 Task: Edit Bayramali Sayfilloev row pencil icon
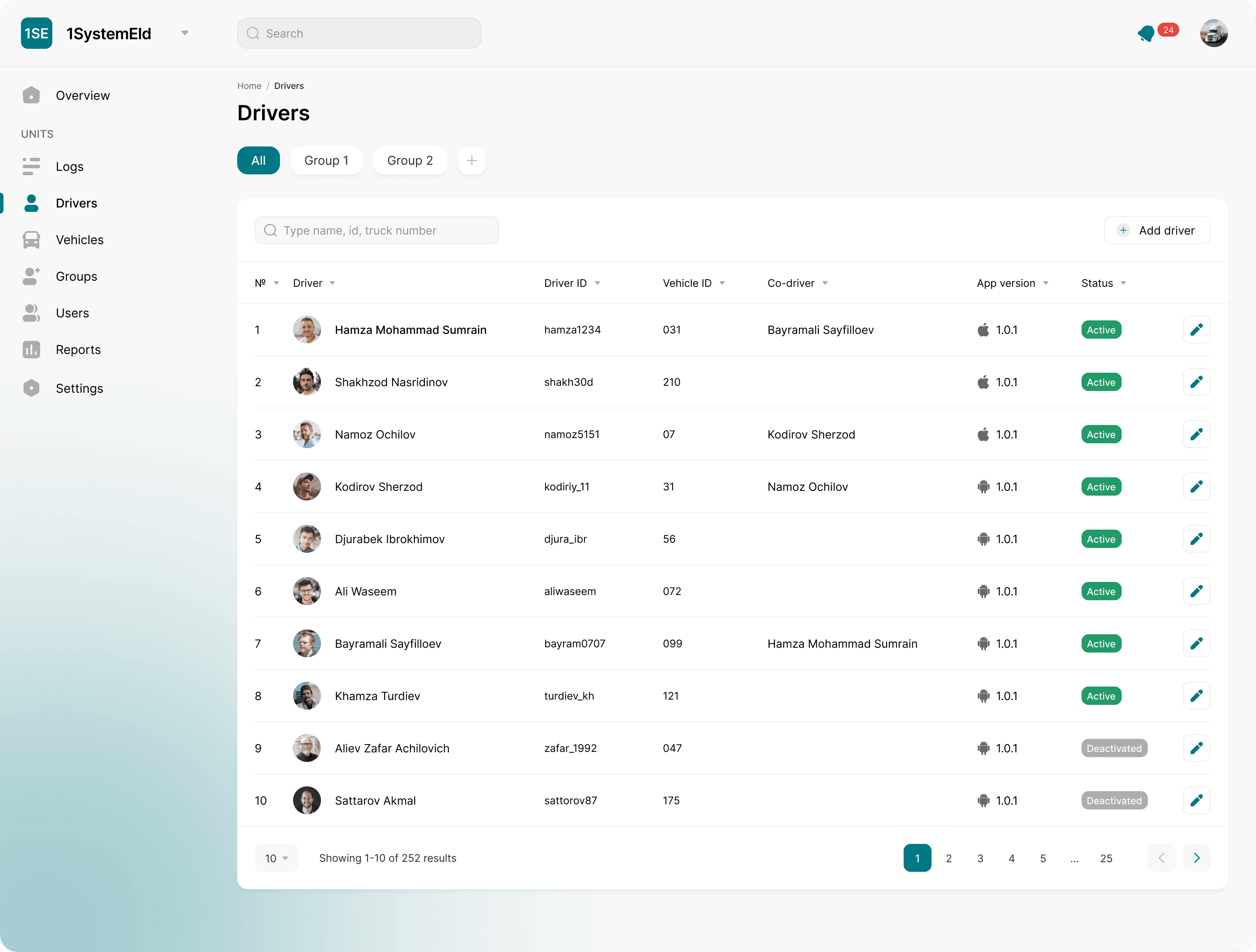(1196, 643)
